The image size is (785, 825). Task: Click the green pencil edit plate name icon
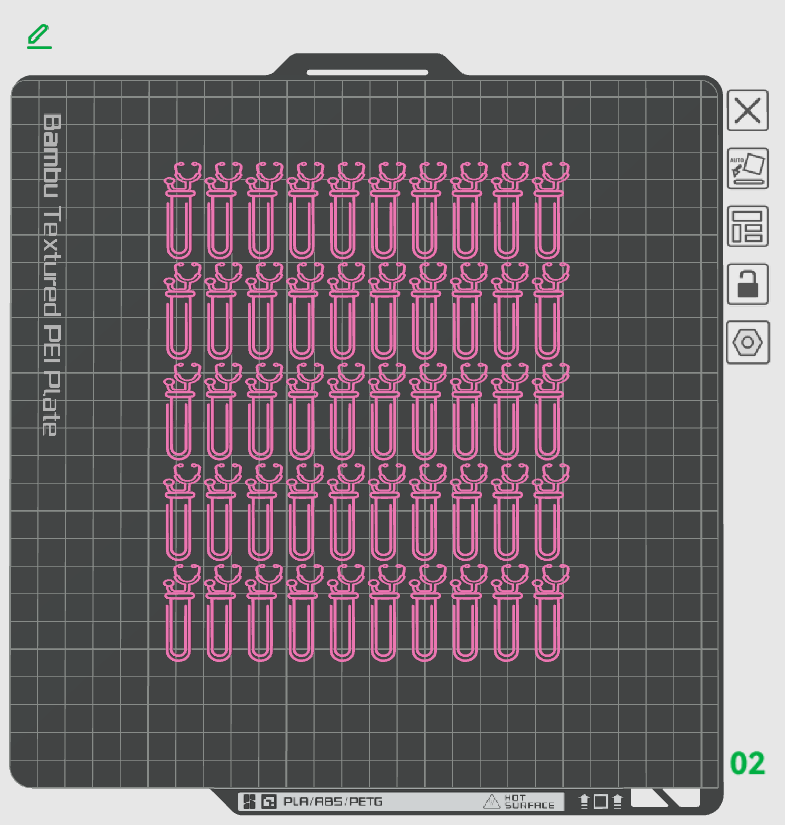(x=39, y=36)
